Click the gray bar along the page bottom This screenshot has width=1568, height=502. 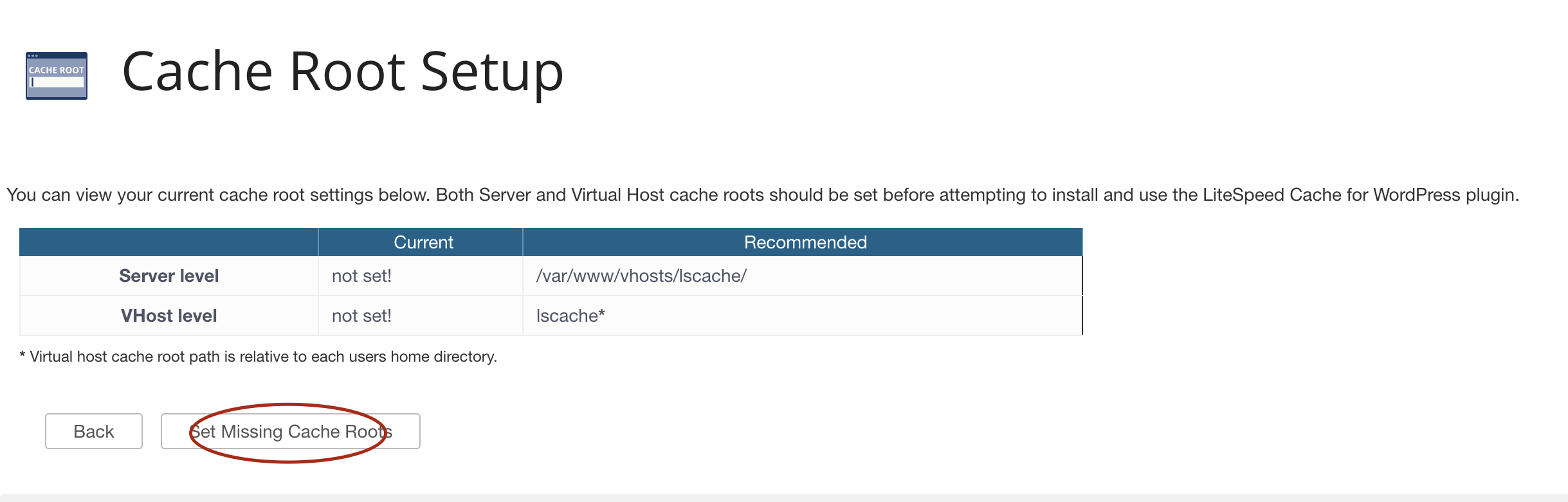click(784, 498)
